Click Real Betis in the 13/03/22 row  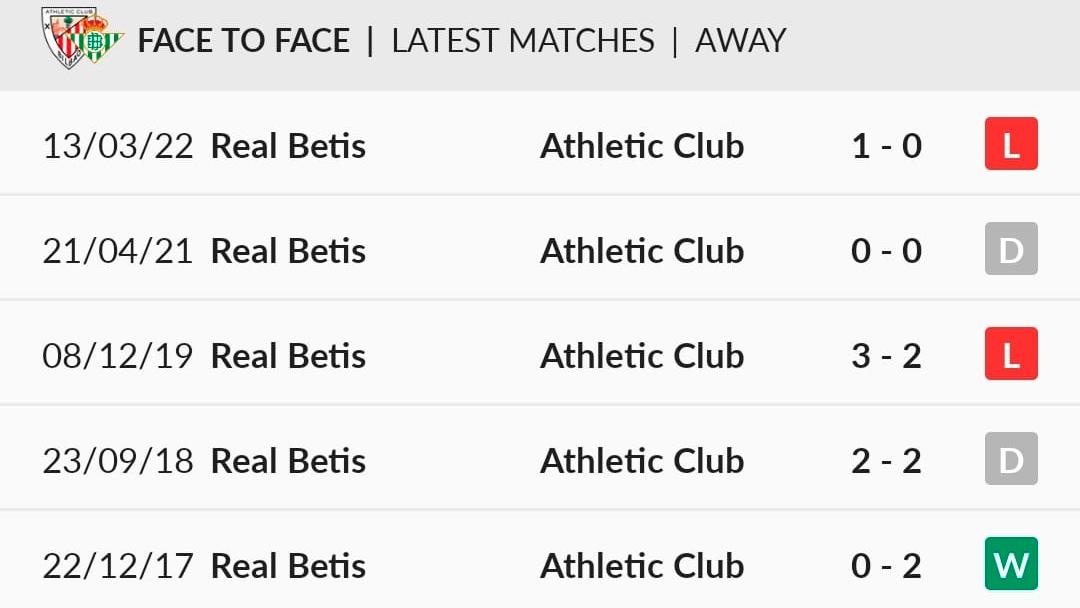[288, 146]
